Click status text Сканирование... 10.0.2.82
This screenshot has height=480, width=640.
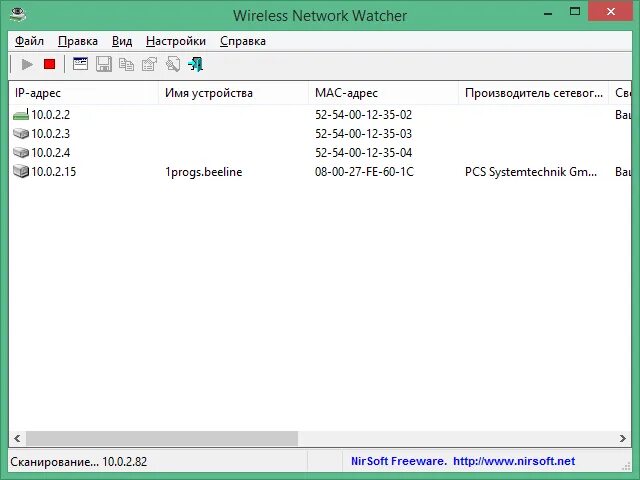tap(78, 462)
